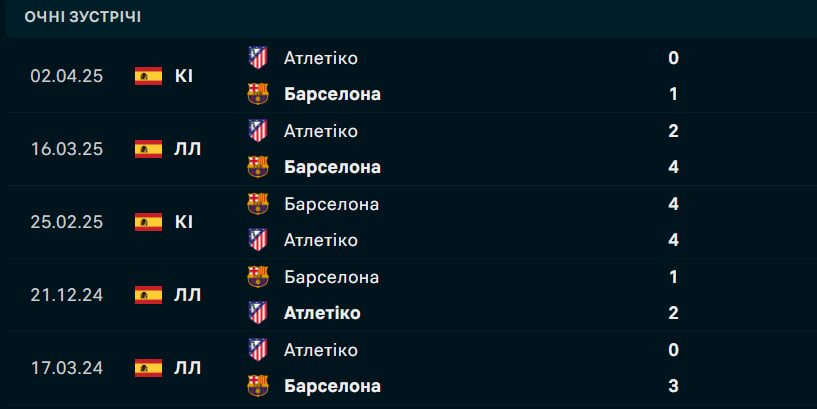Select the ЛЛ competition label for 16.03.25

point(187,149)
